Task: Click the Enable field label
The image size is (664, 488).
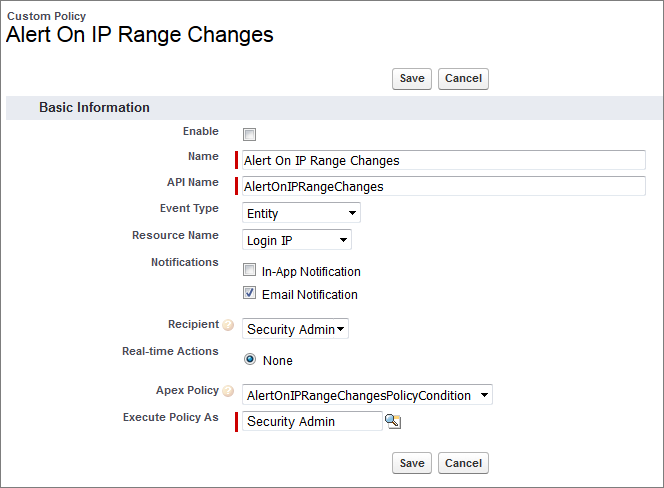Action: (x=201, y=131)
